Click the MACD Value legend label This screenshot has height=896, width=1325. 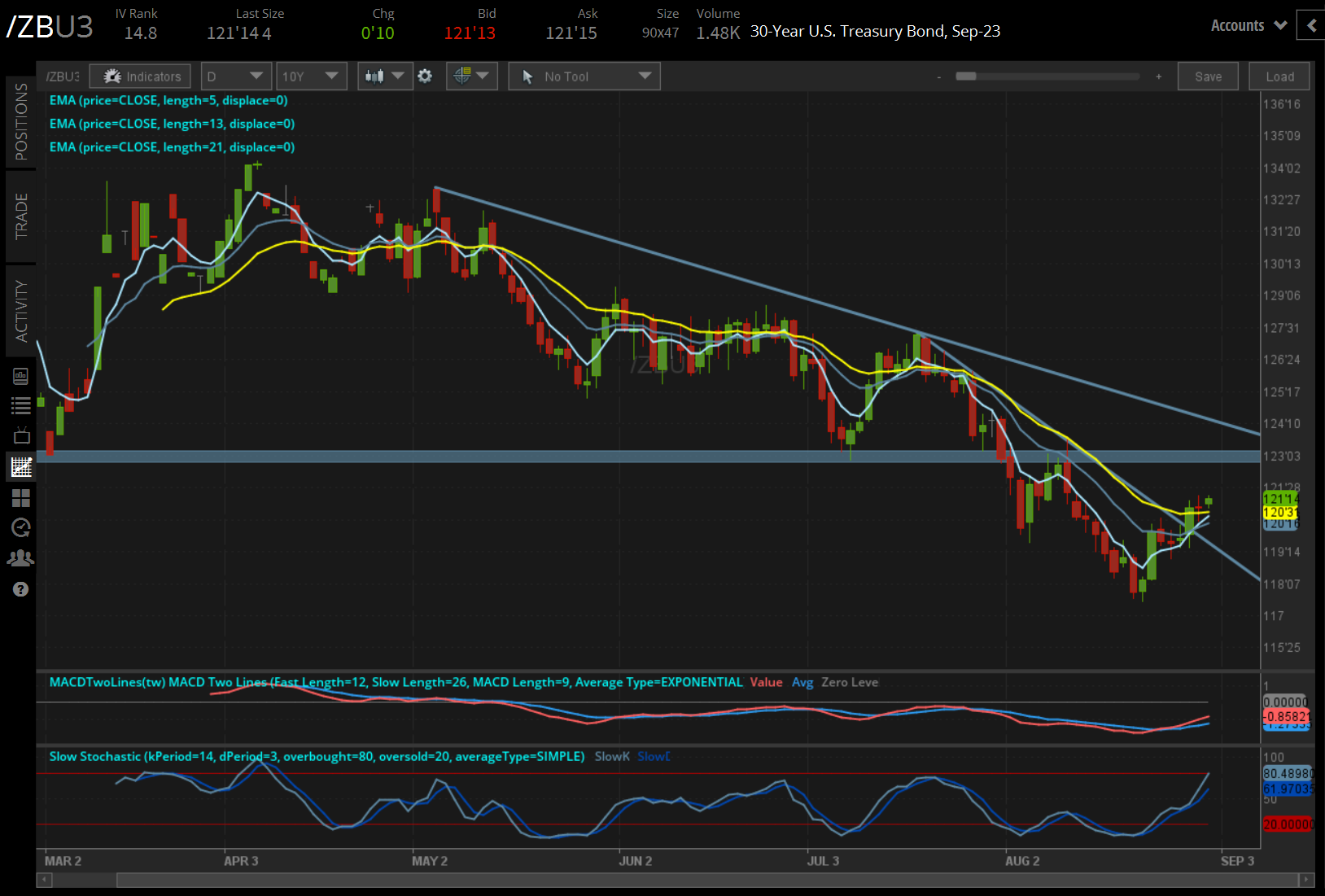[x=766, y=682]
